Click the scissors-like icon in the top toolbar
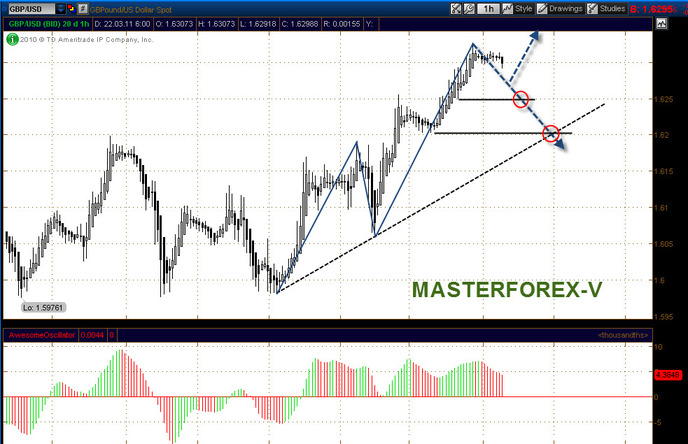Image resolution: width=688 pixels, height=444 pixels. click(x=456, y=9)
